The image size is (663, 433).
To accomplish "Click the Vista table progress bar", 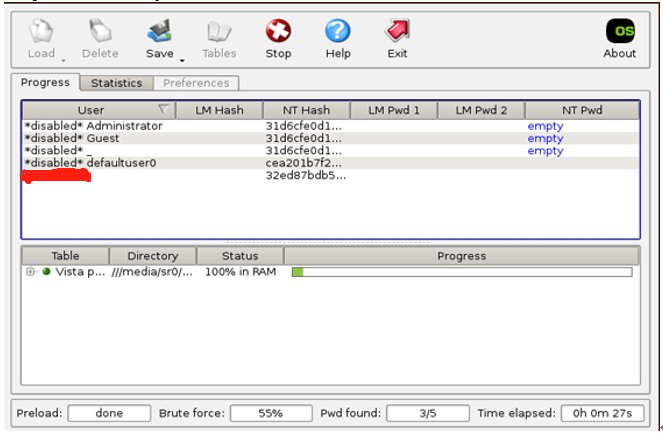I will pos(461,271).
